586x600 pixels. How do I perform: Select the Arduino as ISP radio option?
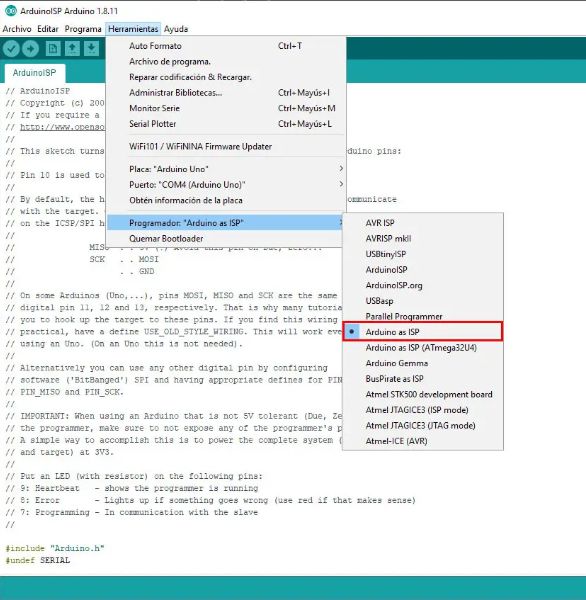pyautogui.click(x=423, y=332)
